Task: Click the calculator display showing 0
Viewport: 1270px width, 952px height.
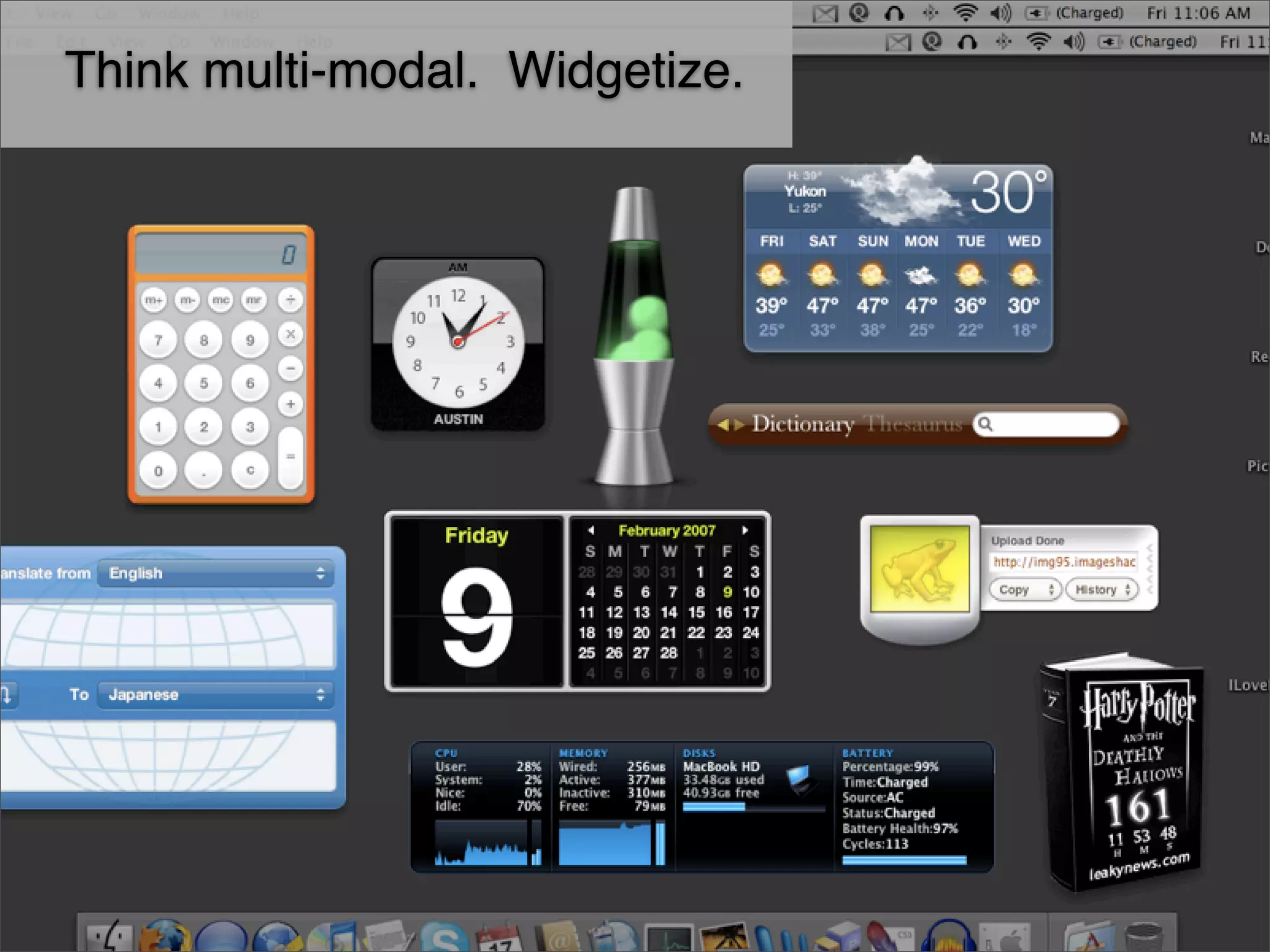Action: 221,254
